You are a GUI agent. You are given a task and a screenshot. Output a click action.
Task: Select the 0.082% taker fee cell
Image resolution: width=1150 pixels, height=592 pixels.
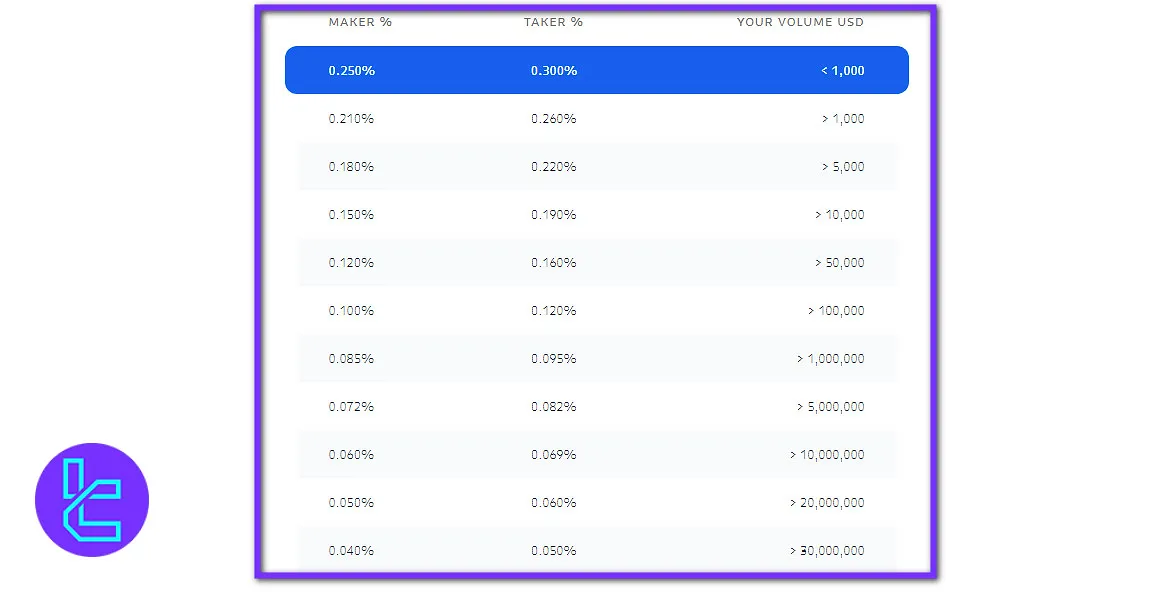pos(554,407)
